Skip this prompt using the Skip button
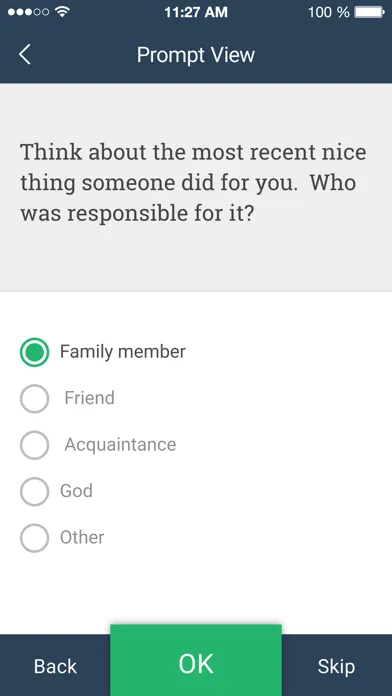 tap(337, 666)
